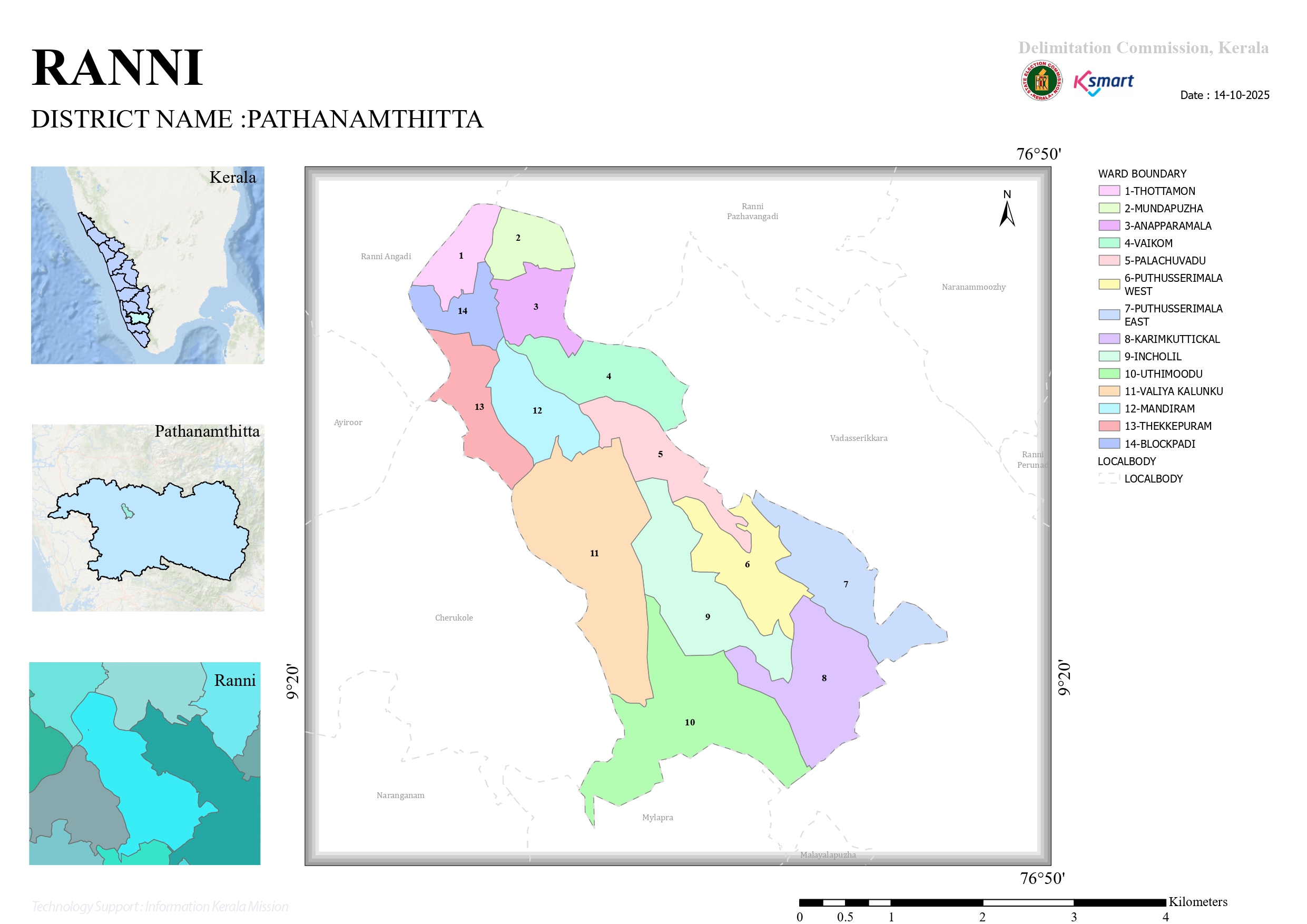Viewport: 1307px width, 924px height.
Task: Click the Ksmart logo
Action: (x=1103, y=83)
